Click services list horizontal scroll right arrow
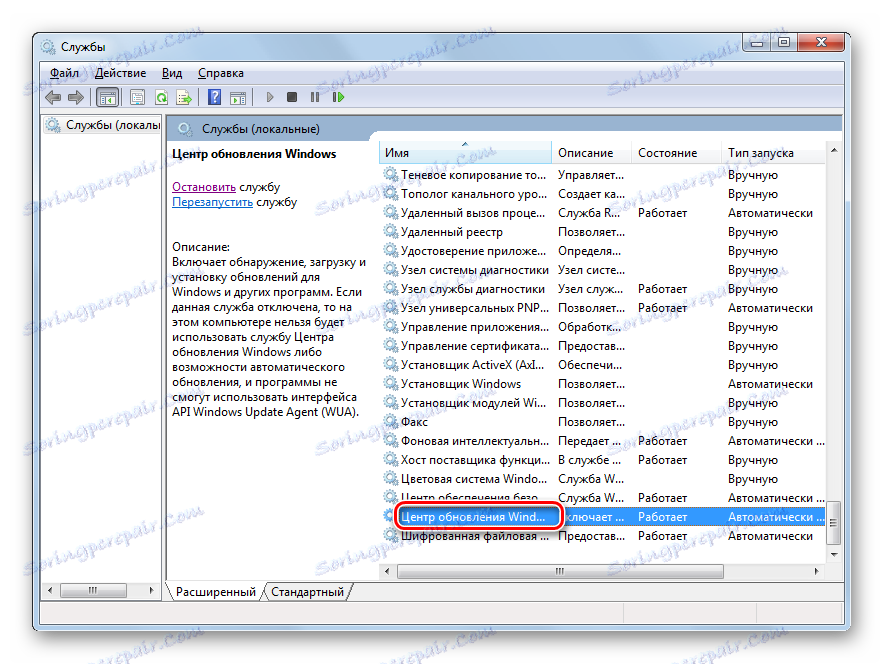 tap(817, 572)
